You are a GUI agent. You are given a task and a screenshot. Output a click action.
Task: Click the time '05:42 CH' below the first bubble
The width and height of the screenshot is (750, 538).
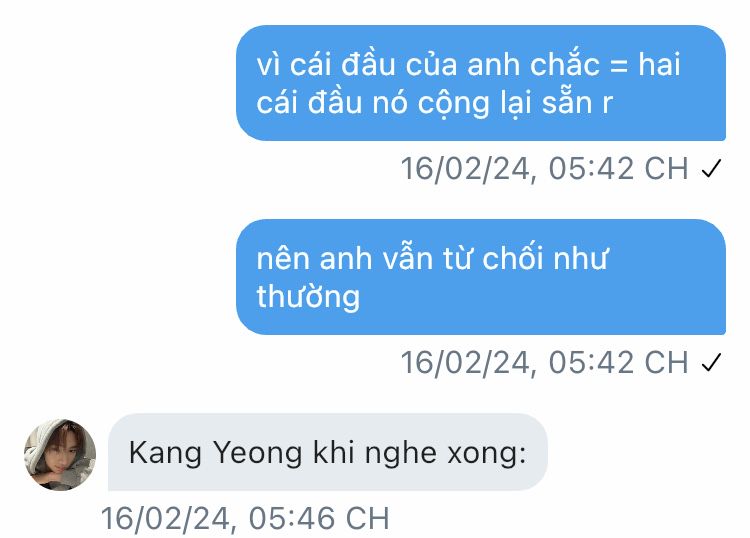click(x=618, y=169)
